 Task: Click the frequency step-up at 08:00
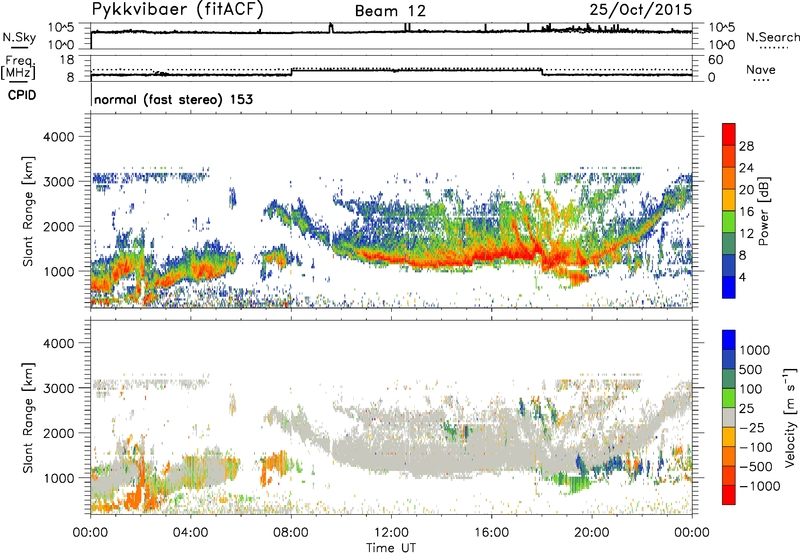(291, 72)
